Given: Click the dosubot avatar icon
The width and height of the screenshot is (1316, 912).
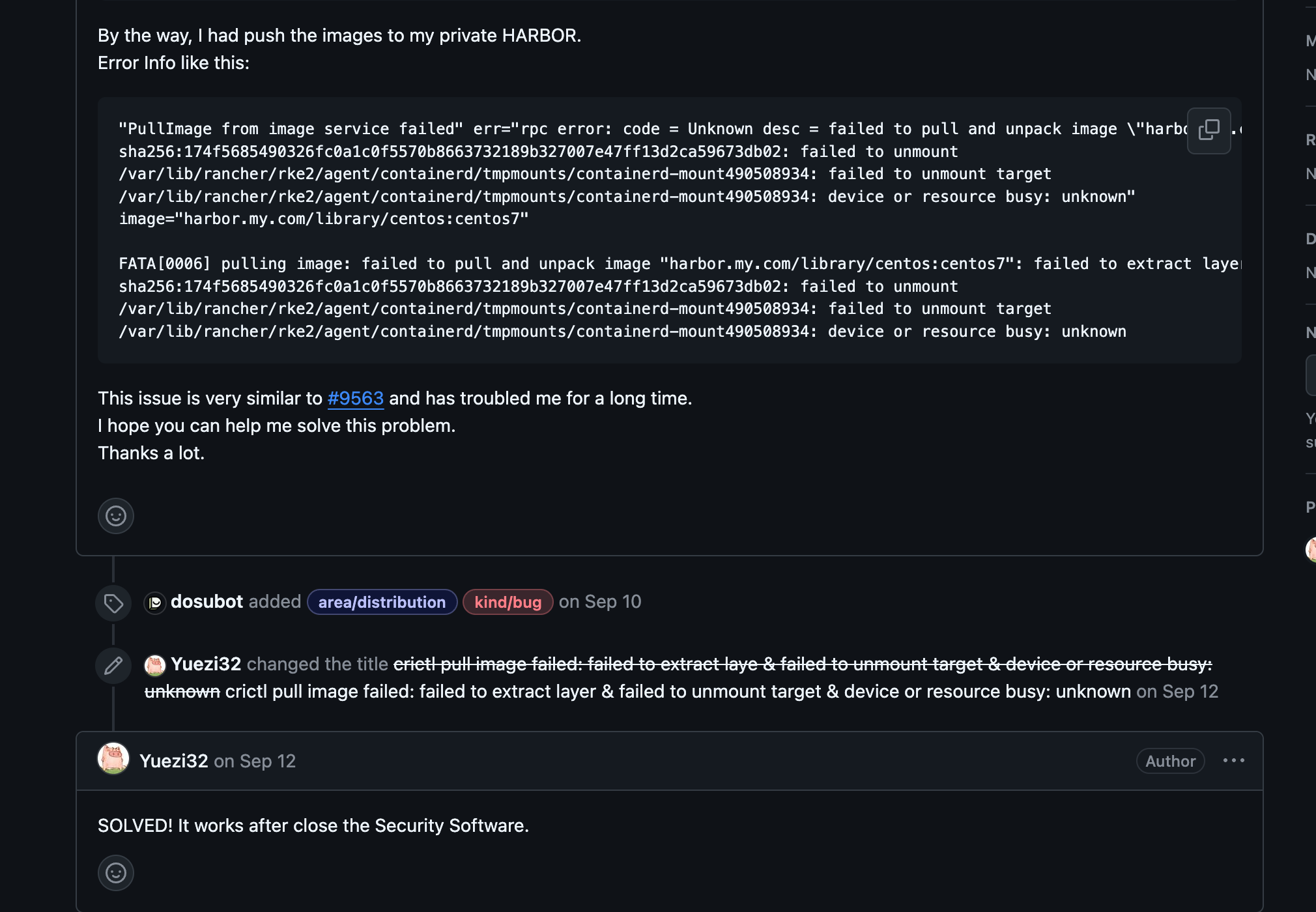Looking at the screenshot, I should (x=155, y=603).
